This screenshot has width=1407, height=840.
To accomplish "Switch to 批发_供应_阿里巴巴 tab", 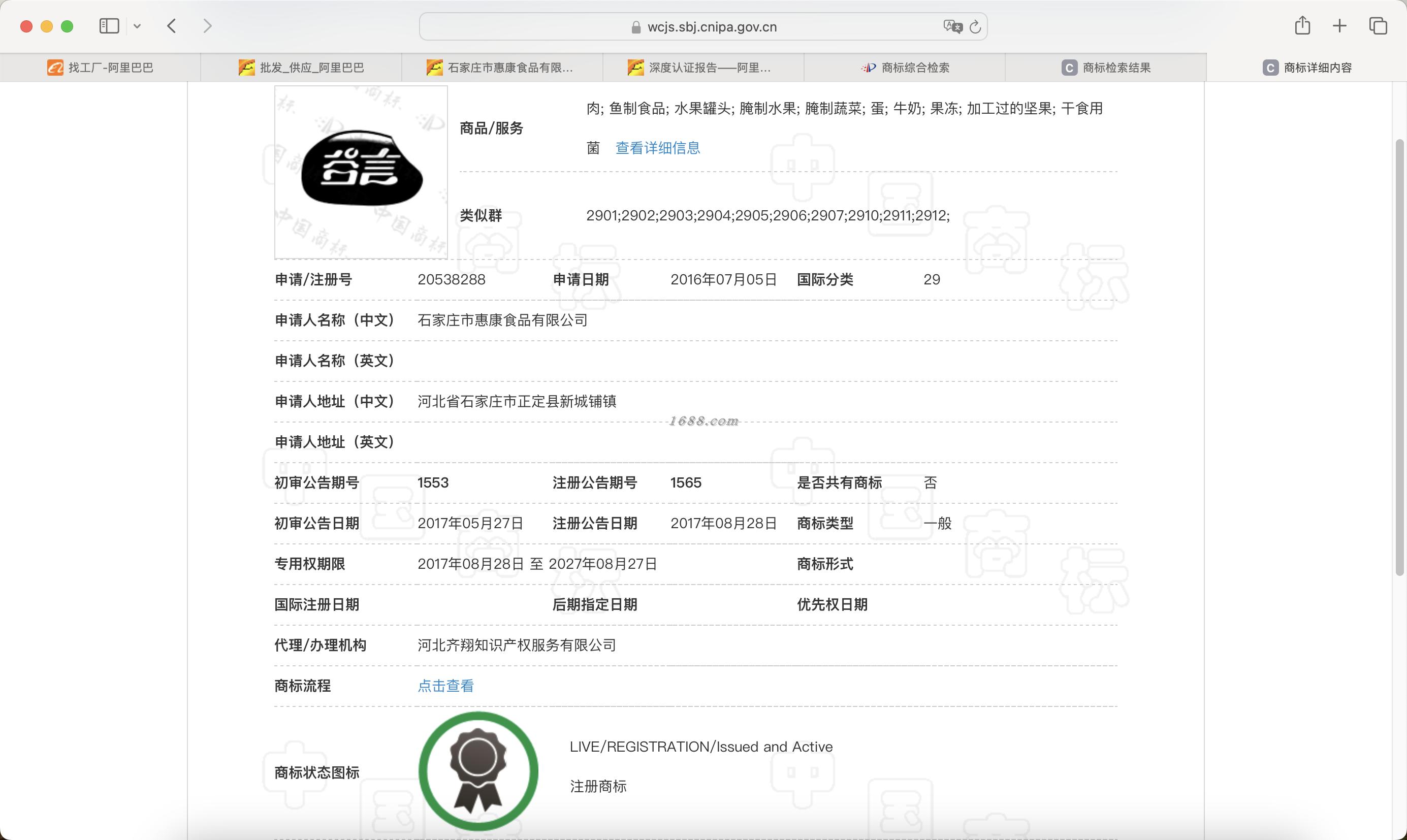I will coord(301,68).
